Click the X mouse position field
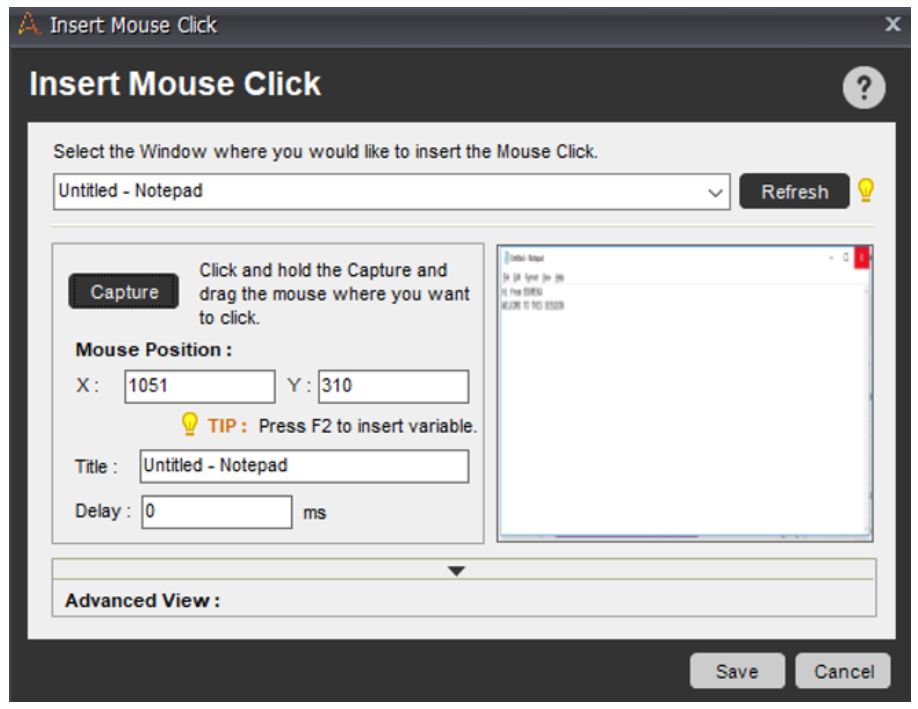This screenshot has width=918, height=709. (x=200, y=386)
